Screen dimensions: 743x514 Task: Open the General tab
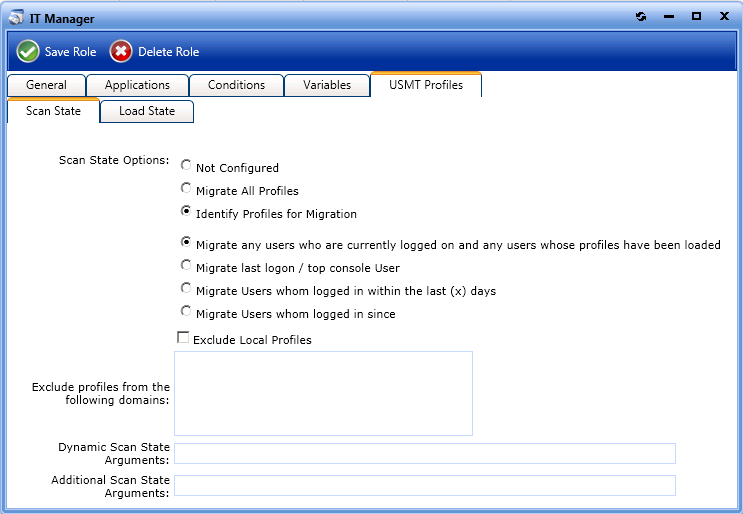tap(46, 85)
